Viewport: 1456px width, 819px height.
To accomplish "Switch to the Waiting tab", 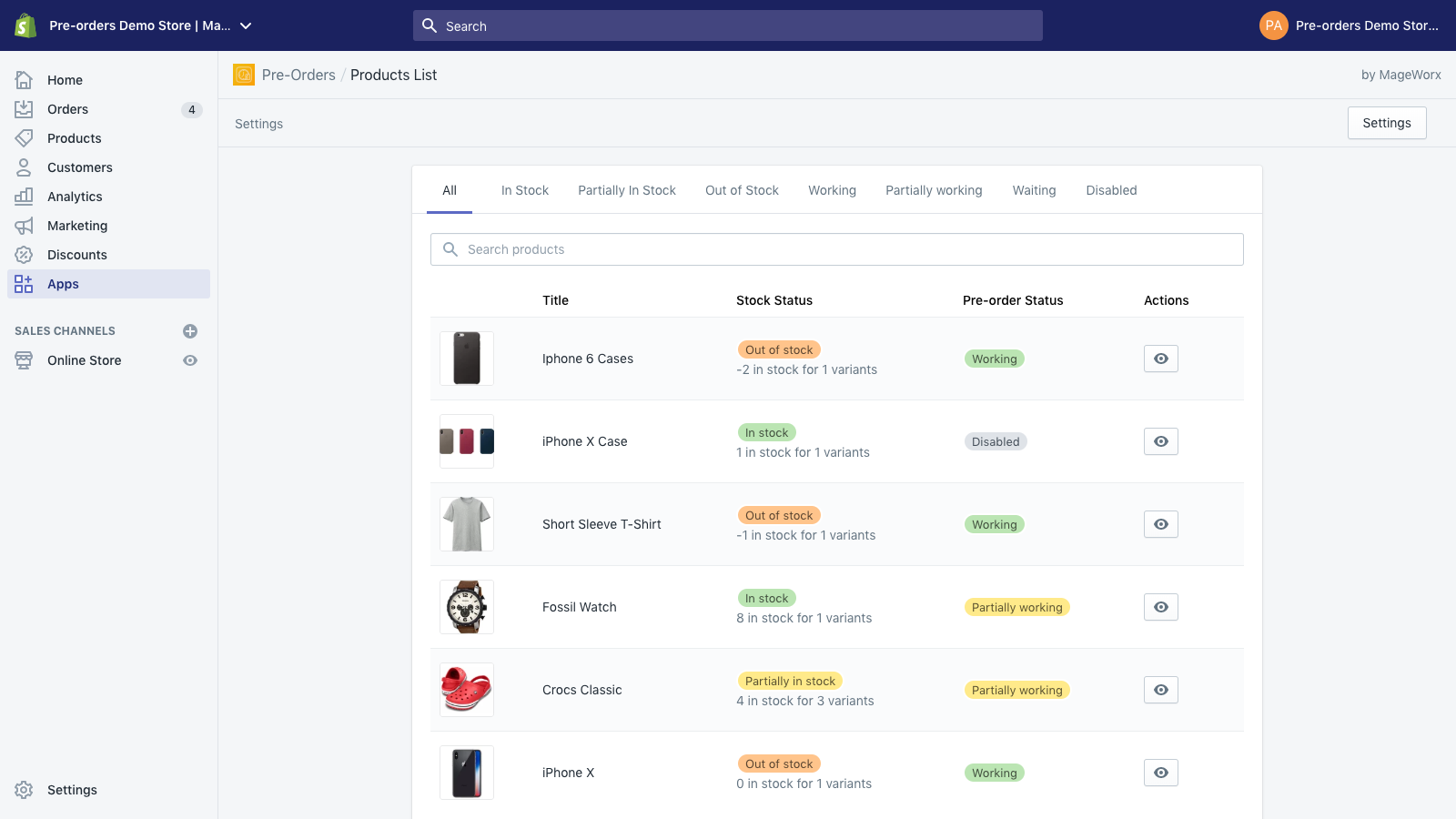I will (x=1034, y=190).
